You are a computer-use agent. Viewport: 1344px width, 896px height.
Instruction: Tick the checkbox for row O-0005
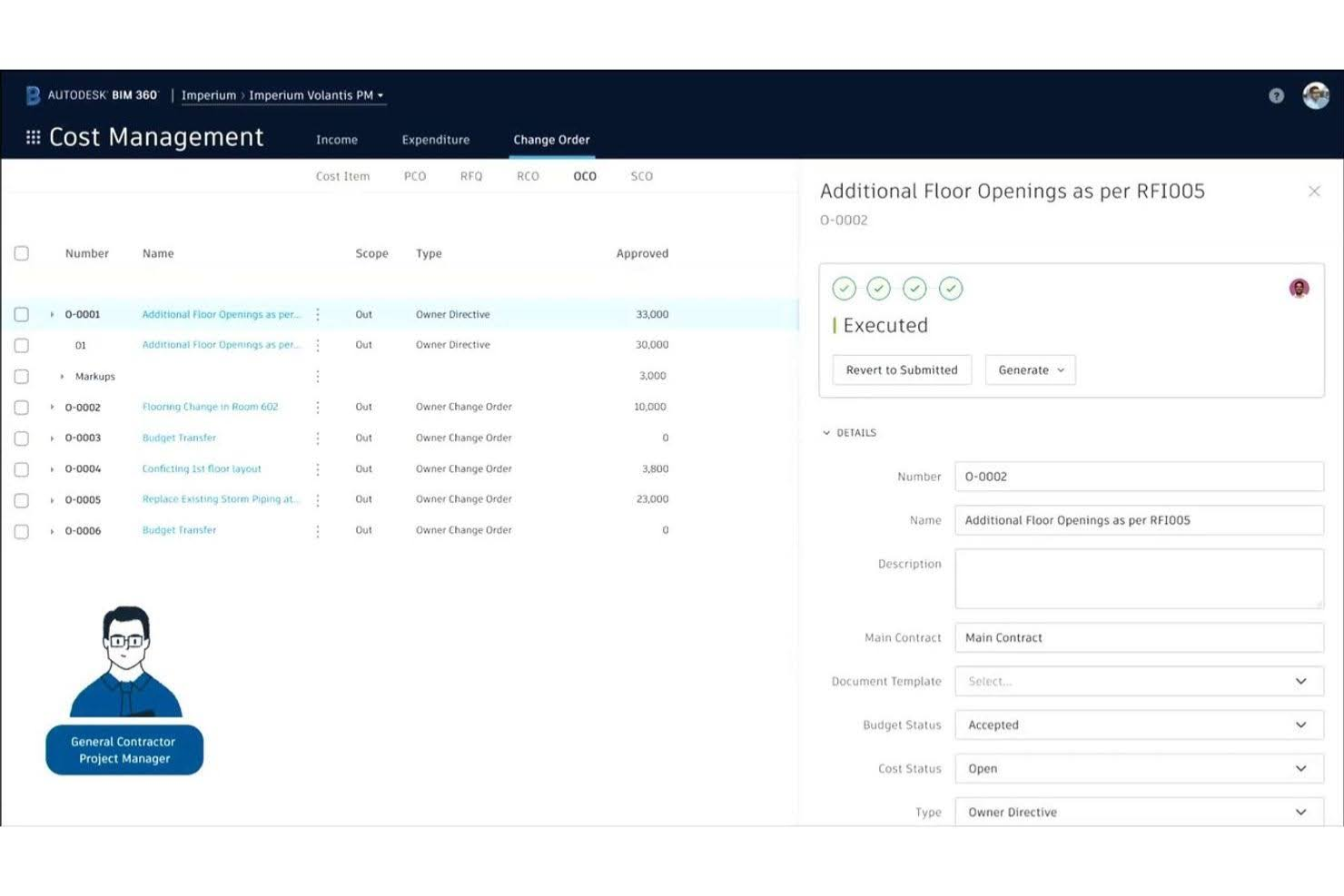tap(22, 499)
